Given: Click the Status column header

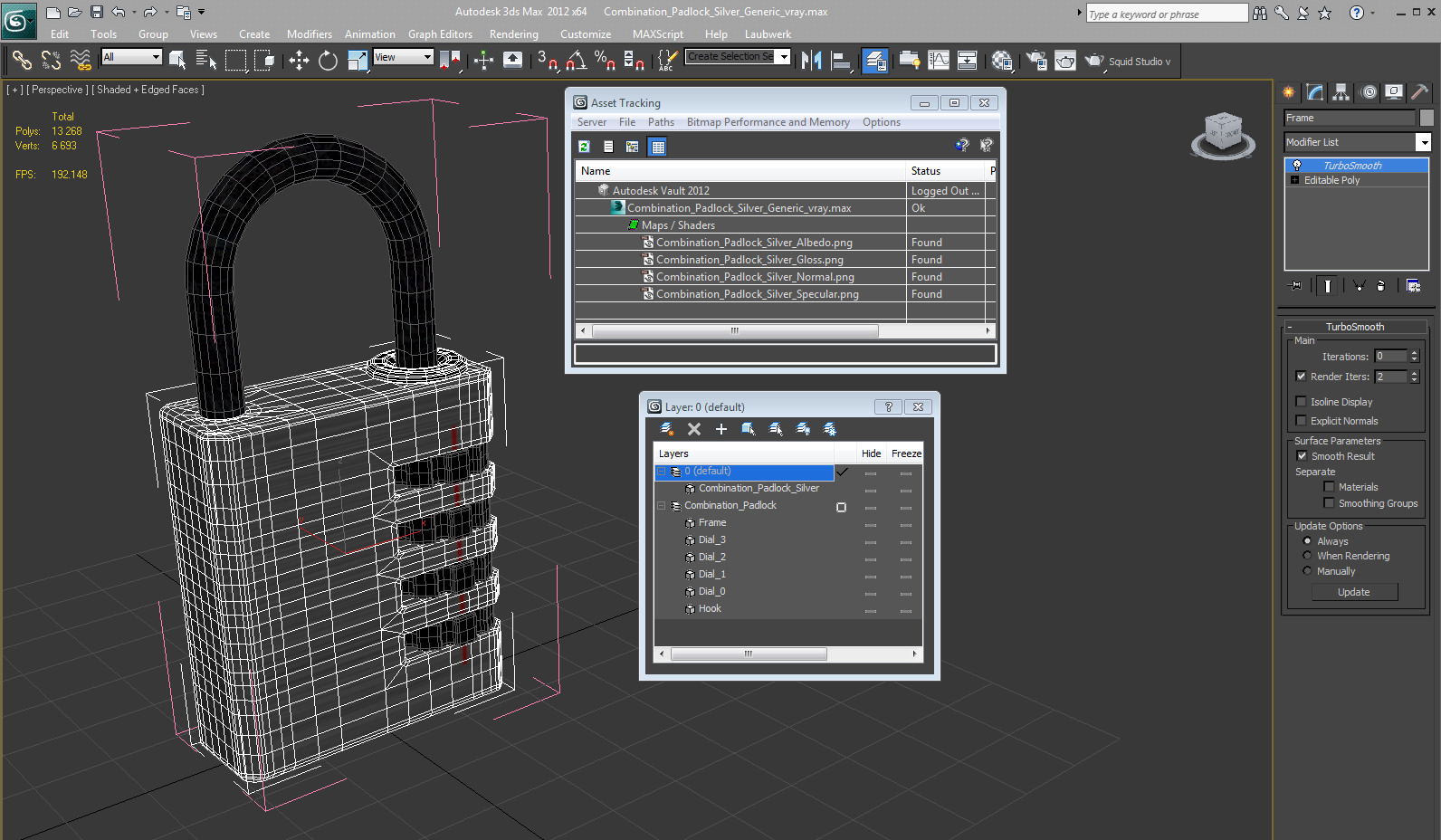Looking at the screenshot, I should click(944, 171).
